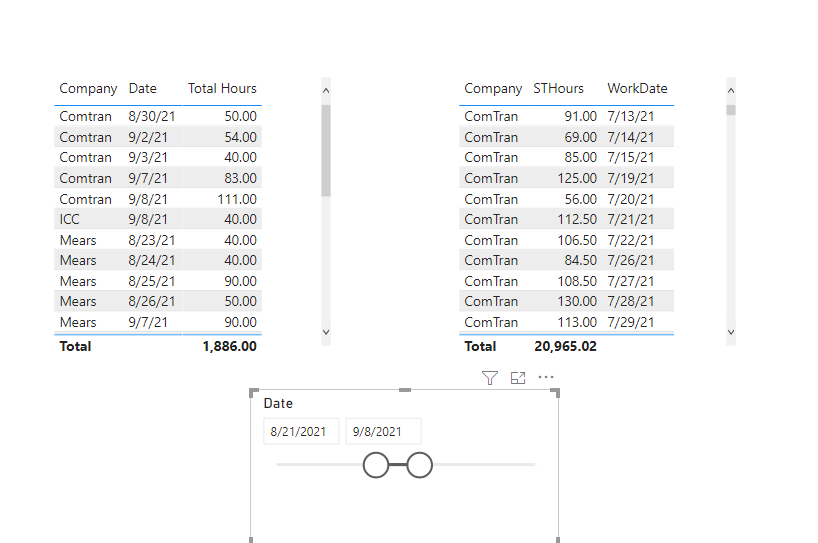Select the 83.00 Total Hours cell
818x543 pixels.
tap(240, 178)
